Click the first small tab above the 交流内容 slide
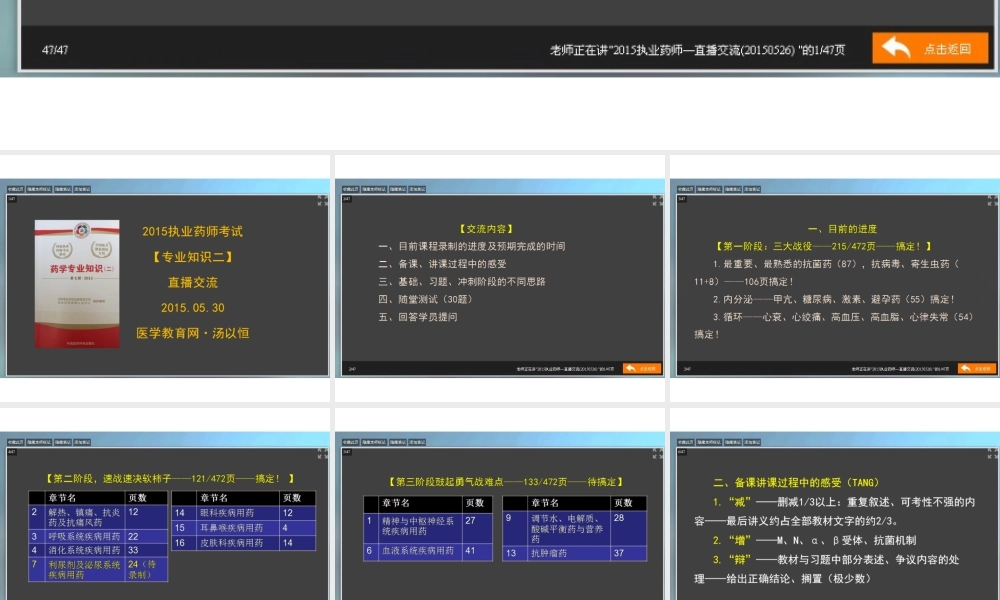This screenshot has height=600, width=1000. coord(350,189)
